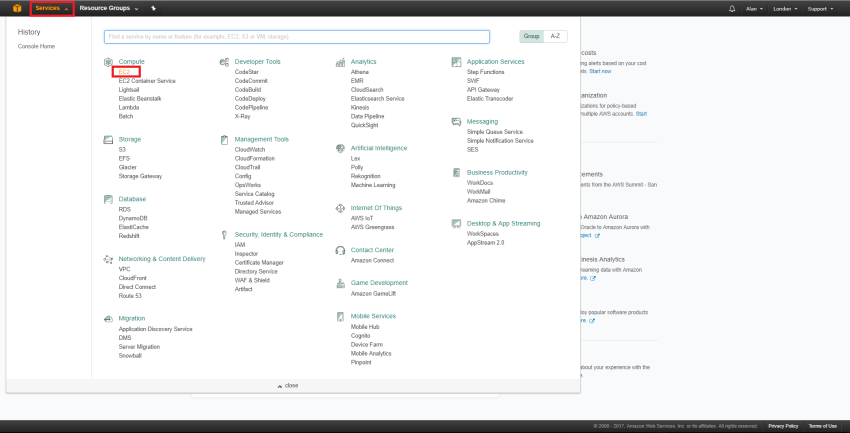This screenshot has height=433, width=850.
Task: Open the notifications bell icon
Action: (732, 9)
